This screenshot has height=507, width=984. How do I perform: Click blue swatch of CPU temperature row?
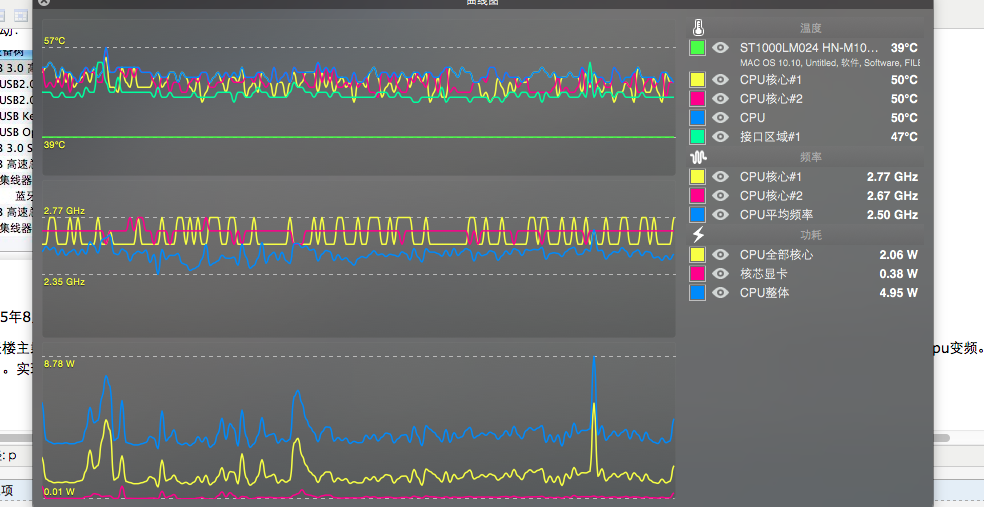697,117
